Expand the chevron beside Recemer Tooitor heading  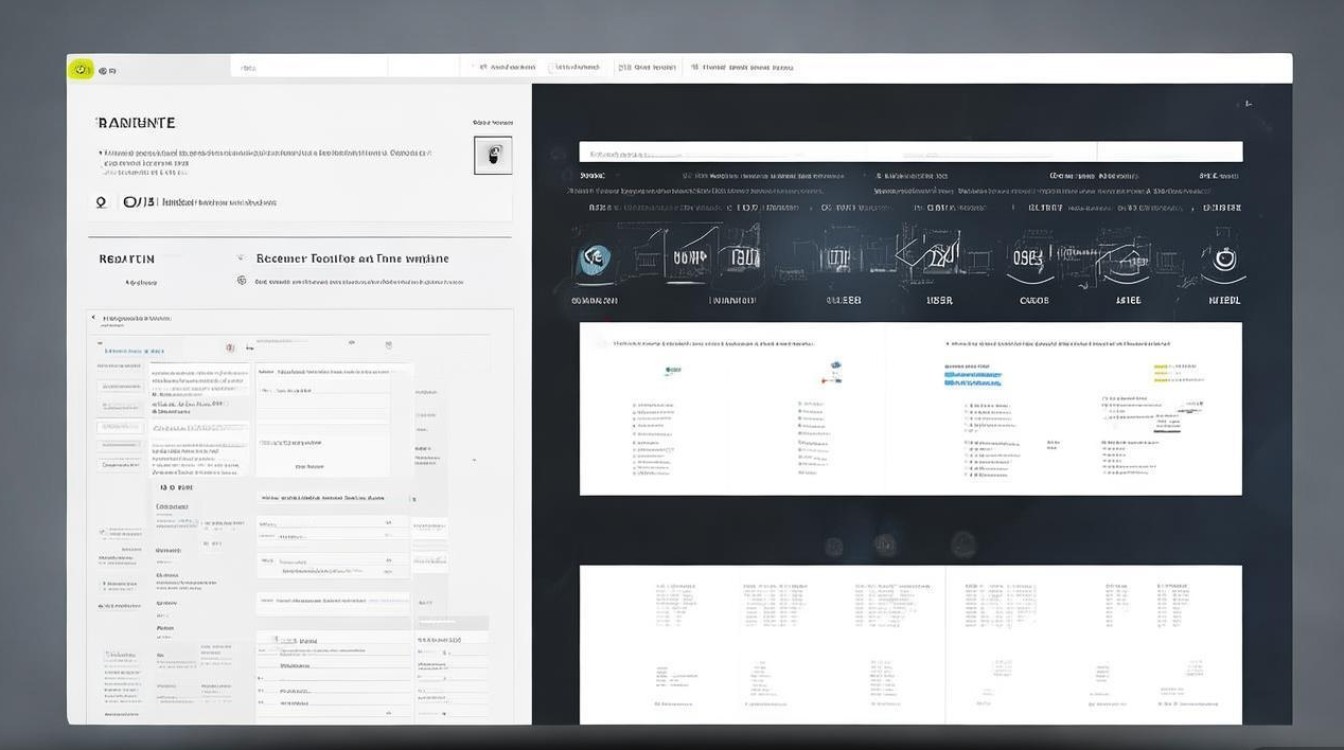(241, 258)
